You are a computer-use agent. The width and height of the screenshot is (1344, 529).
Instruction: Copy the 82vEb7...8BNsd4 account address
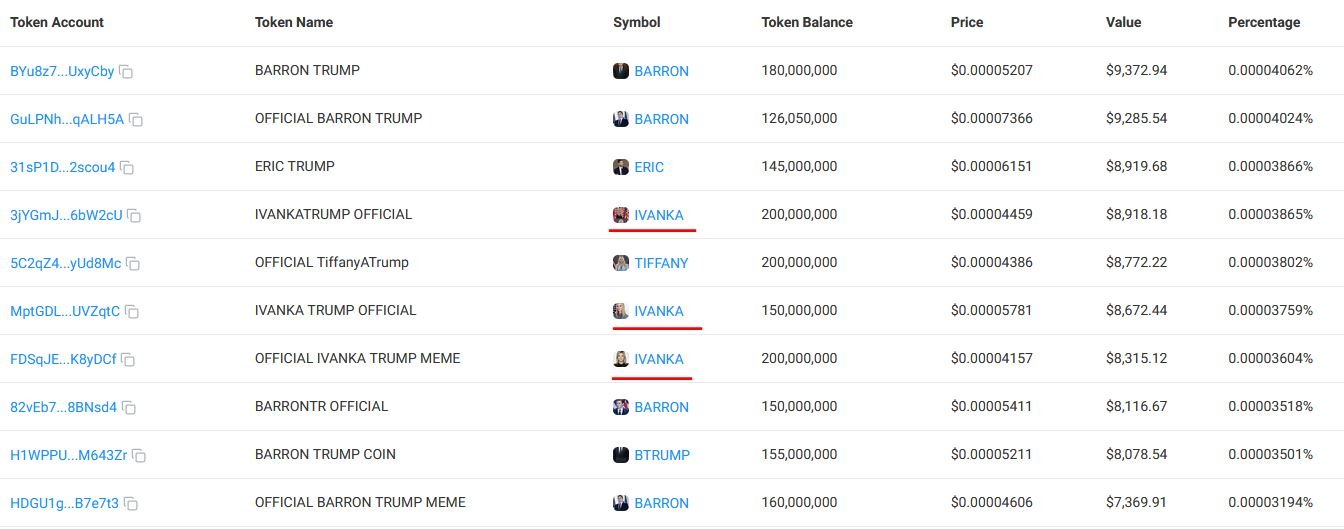coord(129,408)
